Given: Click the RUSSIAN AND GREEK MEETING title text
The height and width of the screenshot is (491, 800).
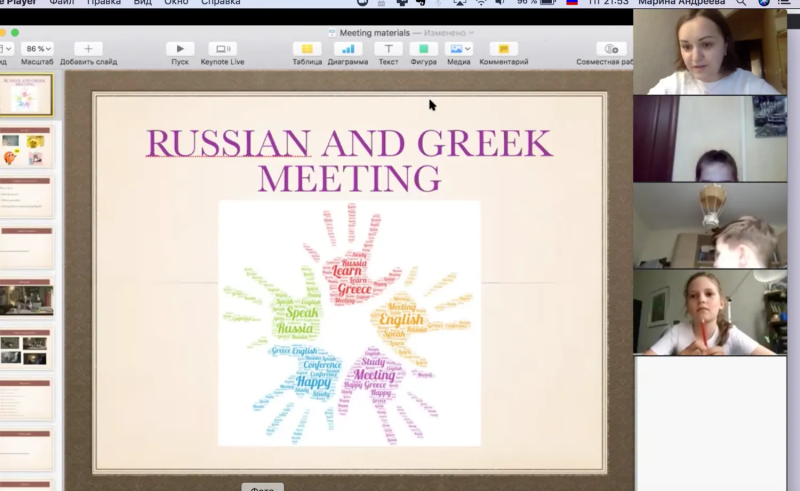Looking at the screenshot, I should pos(349,160).
